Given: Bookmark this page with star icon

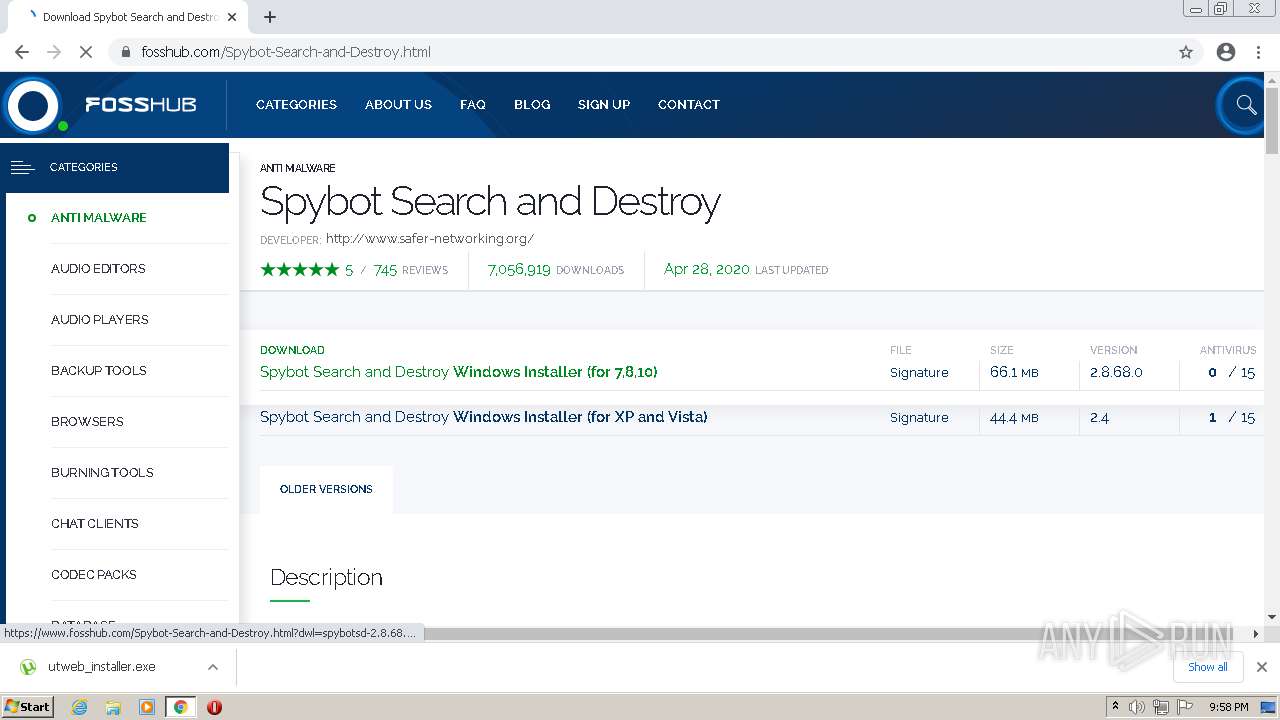Looking at the screenshot, I should coord(1186,52).
